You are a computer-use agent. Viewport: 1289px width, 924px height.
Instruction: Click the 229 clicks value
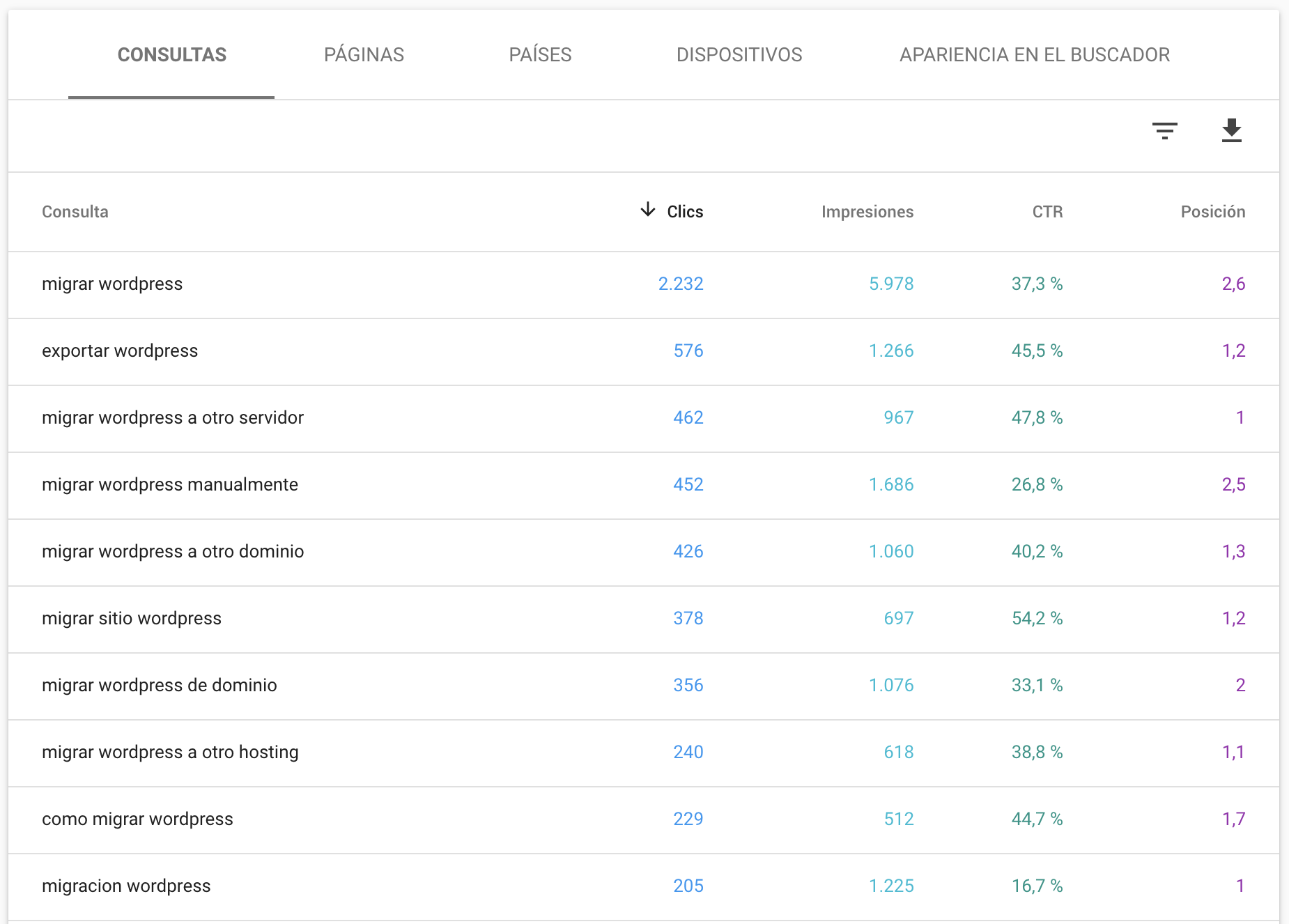[x=688, y=819]
